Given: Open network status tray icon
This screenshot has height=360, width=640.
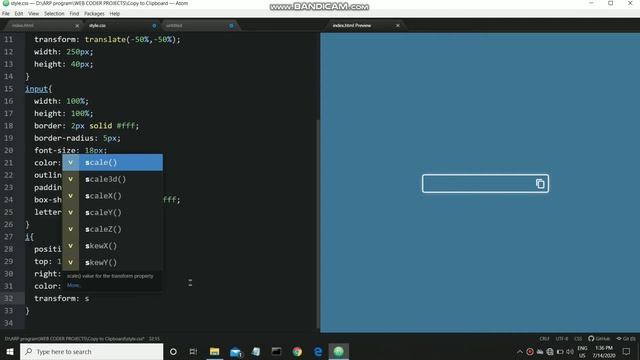Looking at the screenshot, I should tap(550, 351).
